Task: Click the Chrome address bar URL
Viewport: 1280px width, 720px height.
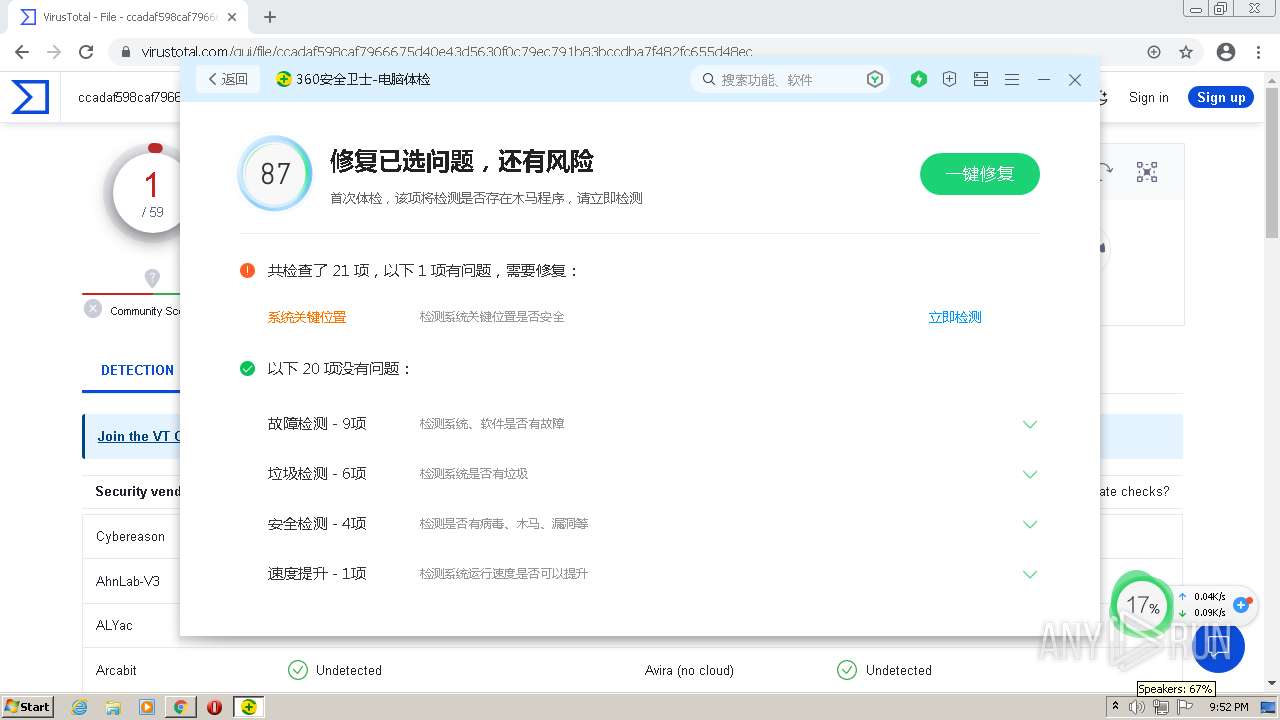Action: point(447,52)
